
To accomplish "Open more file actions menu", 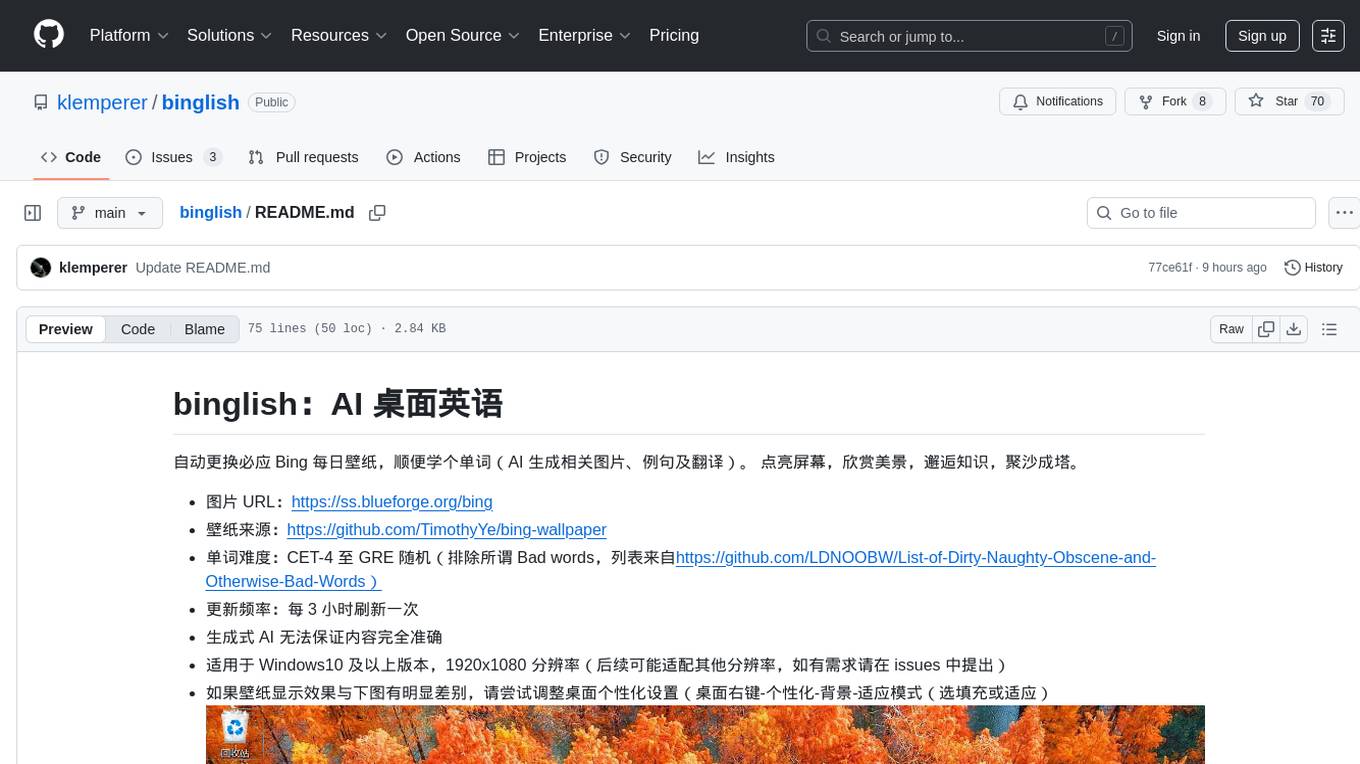I will [x=1345, y=213].
